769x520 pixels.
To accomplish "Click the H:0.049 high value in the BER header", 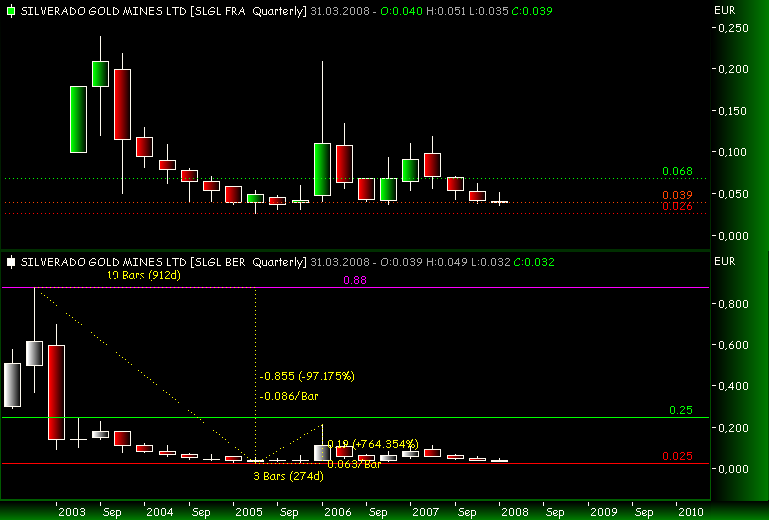I will [x=447, y=262].
